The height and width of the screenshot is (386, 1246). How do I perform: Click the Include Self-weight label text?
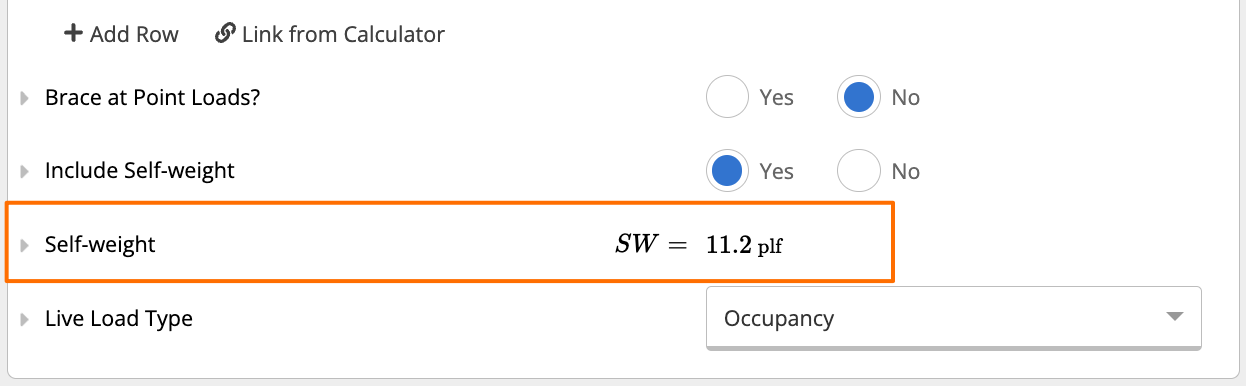tap(140, 171)
